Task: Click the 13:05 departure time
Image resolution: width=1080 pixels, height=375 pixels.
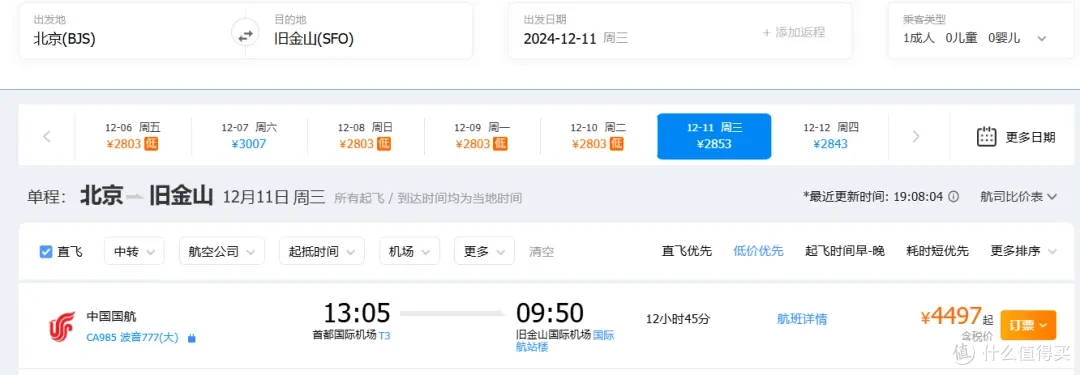Action: (x=357, y=313)
